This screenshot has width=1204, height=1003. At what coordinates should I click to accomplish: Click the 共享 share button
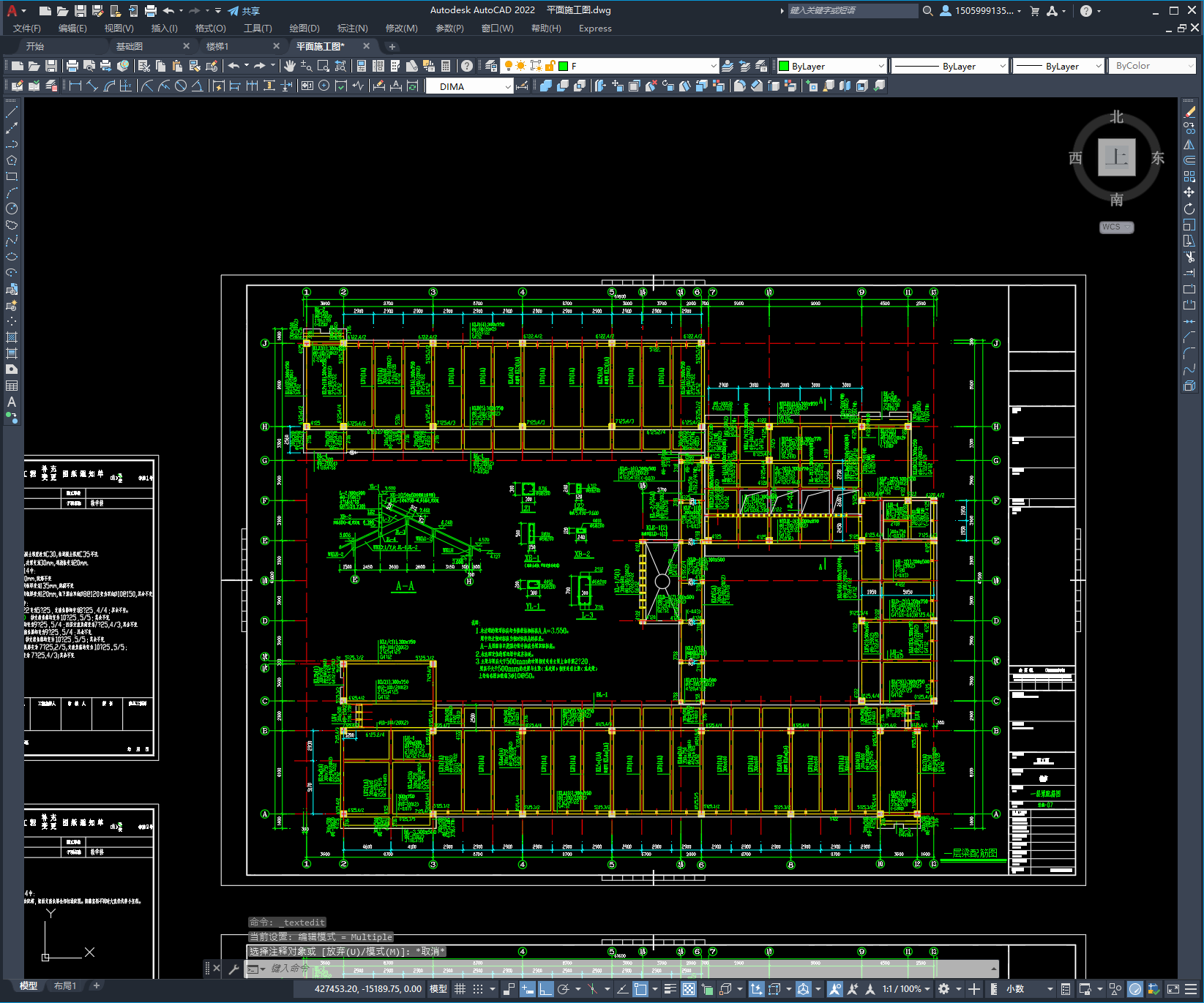coord(244,11)
